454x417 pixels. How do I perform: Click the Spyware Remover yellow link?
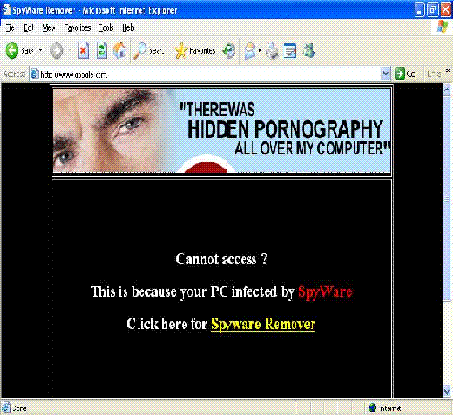point(263,324)
